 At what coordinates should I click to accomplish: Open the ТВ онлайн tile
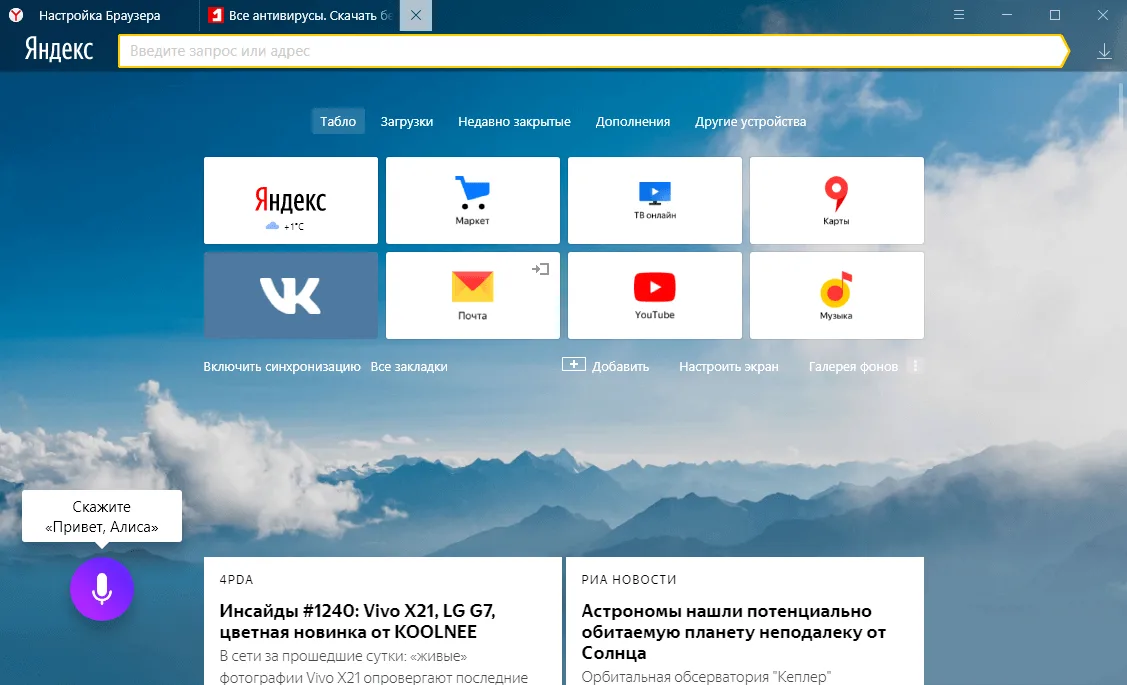click(655, 201)
